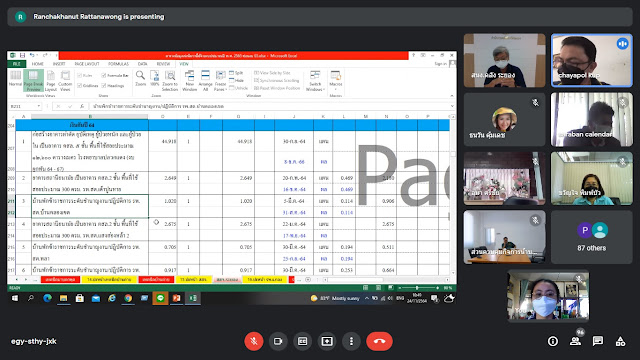Click Sign in in Excel

(440, 64)
